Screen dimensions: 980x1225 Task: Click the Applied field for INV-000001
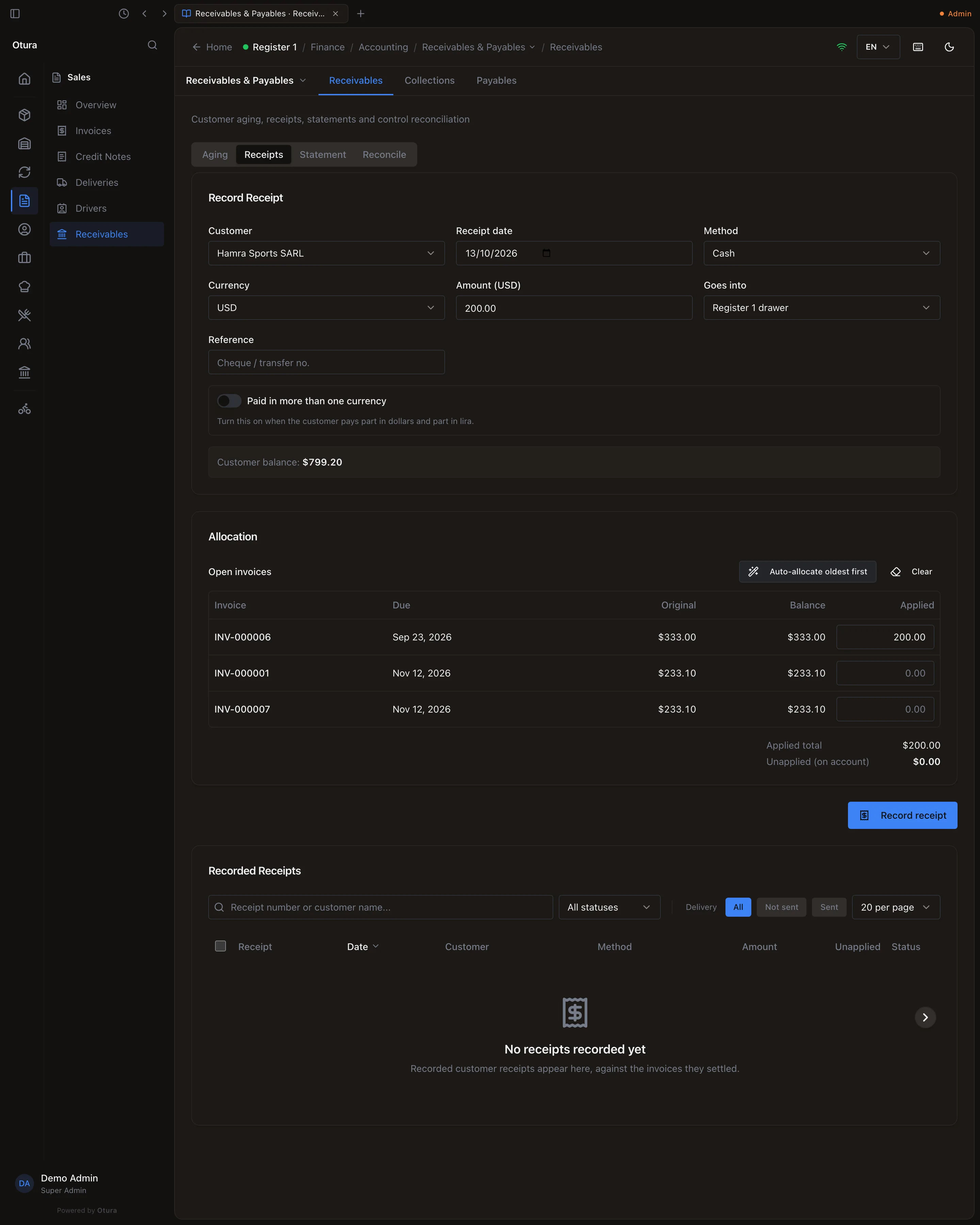[x=885, y=673]
